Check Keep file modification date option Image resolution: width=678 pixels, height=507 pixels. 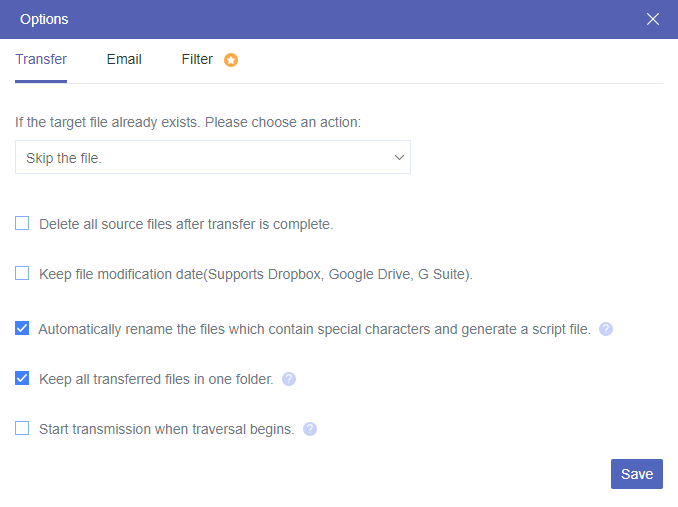coord(22,274)
